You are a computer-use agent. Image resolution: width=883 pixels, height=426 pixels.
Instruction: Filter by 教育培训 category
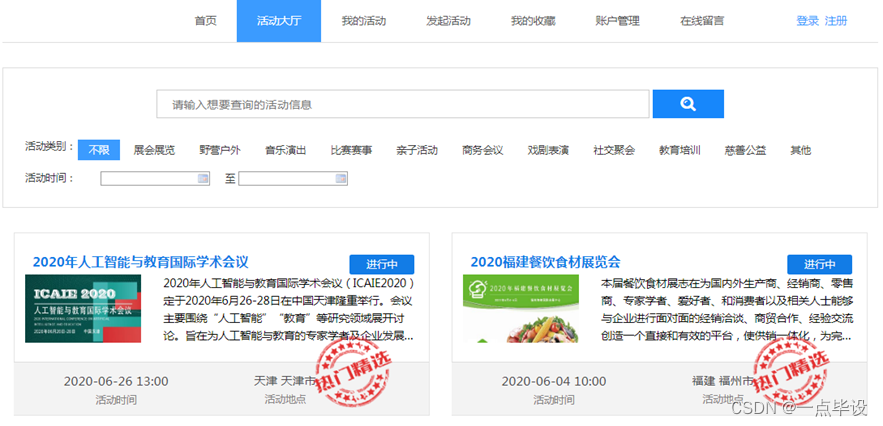point(680,150)
